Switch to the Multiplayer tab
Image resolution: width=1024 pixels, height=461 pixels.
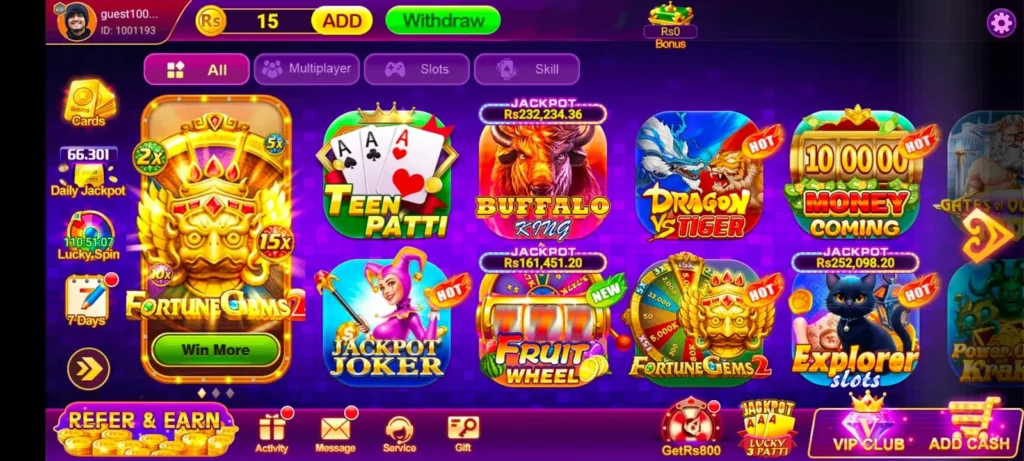[x=306, y=69]
